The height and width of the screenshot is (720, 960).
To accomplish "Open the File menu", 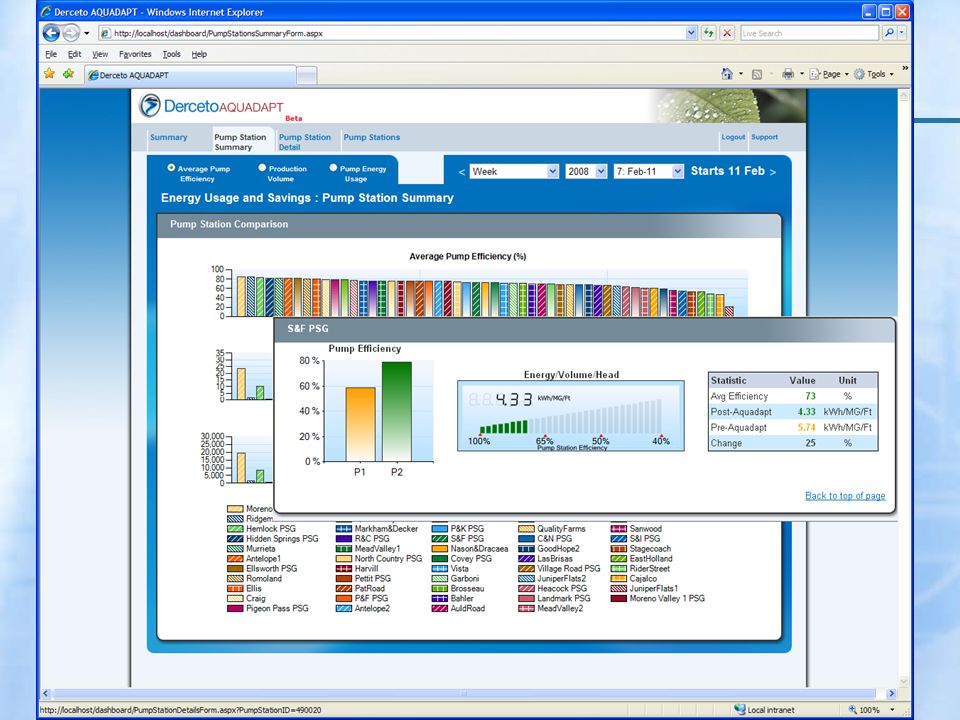I will (51, 54).
